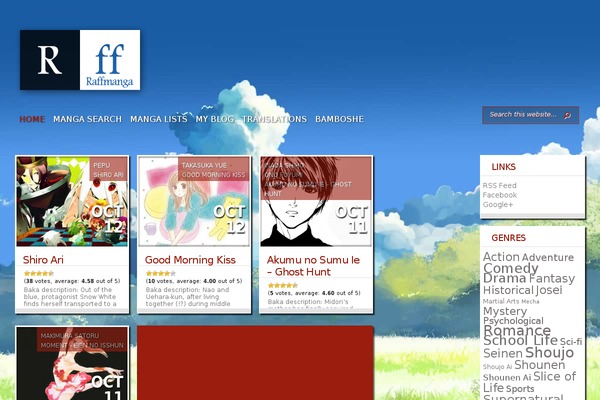Select the Historical genre tag

(x=508, y=290)
